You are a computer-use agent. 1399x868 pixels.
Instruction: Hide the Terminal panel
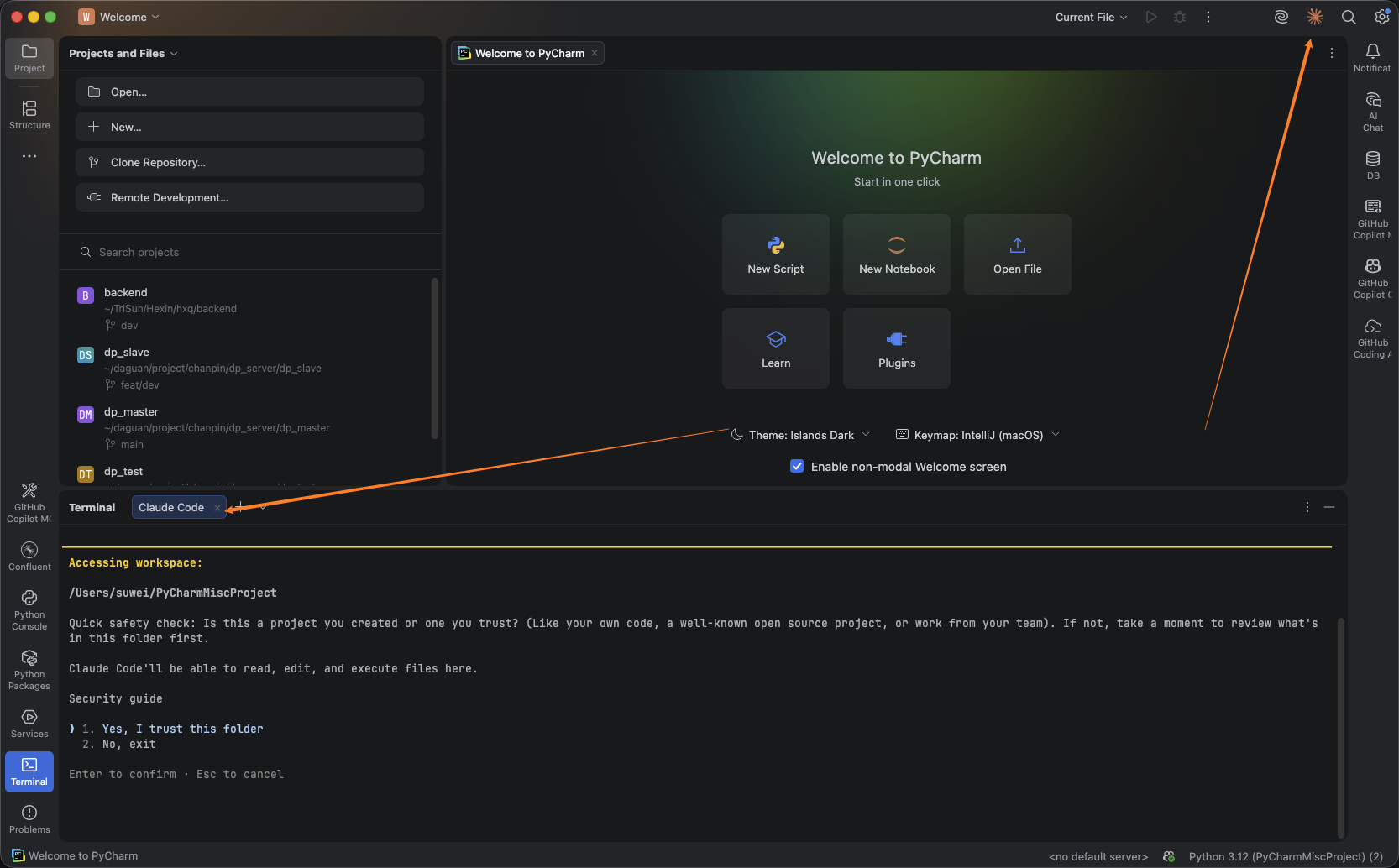[1329, 507]
